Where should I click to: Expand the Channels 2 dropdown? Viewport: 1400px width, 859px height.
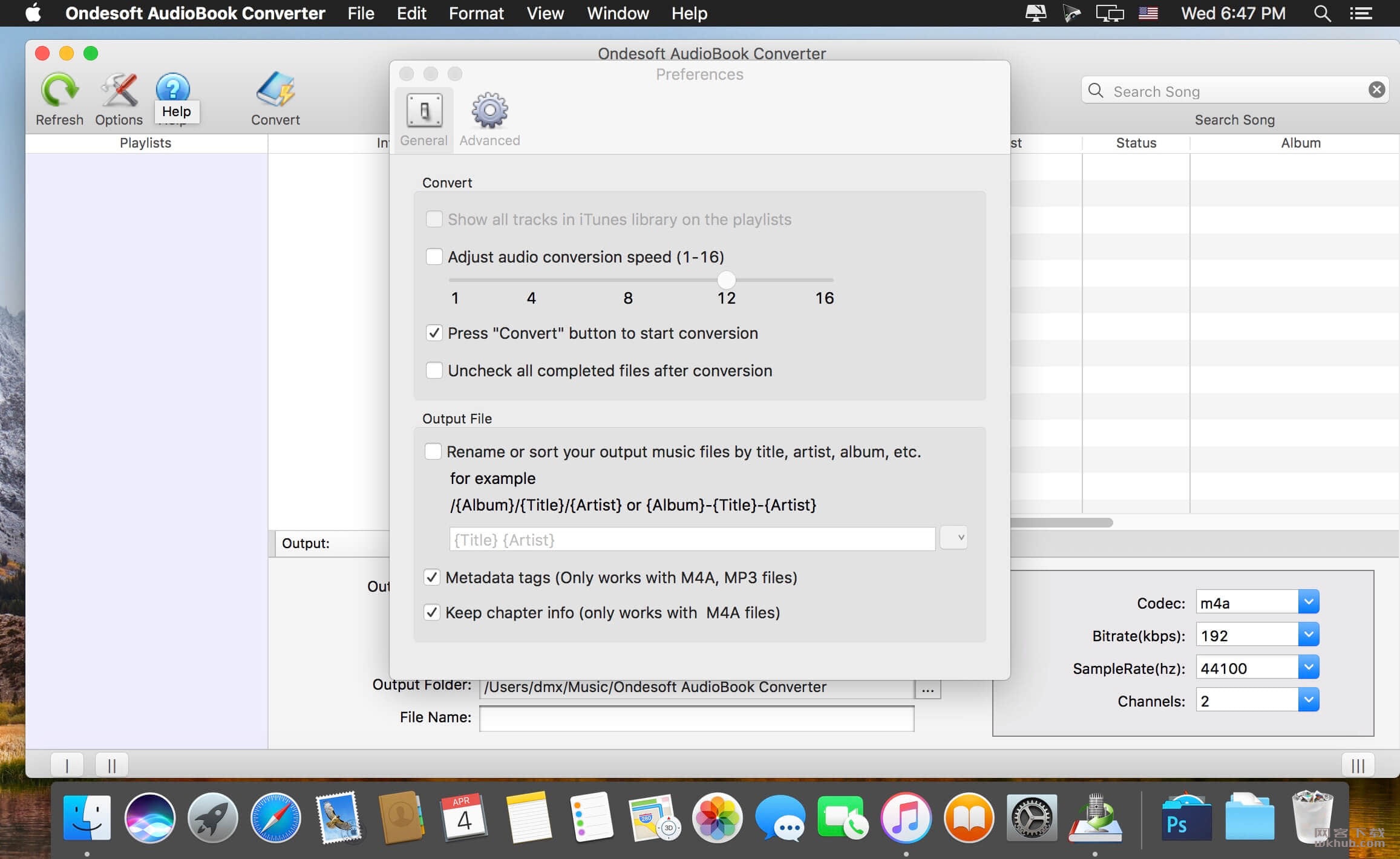point(1308,700)
